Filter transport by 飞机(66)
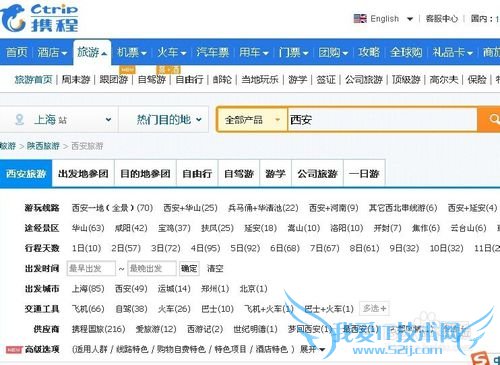The width and height of the screenshot is (500, 365). point(88,309)
